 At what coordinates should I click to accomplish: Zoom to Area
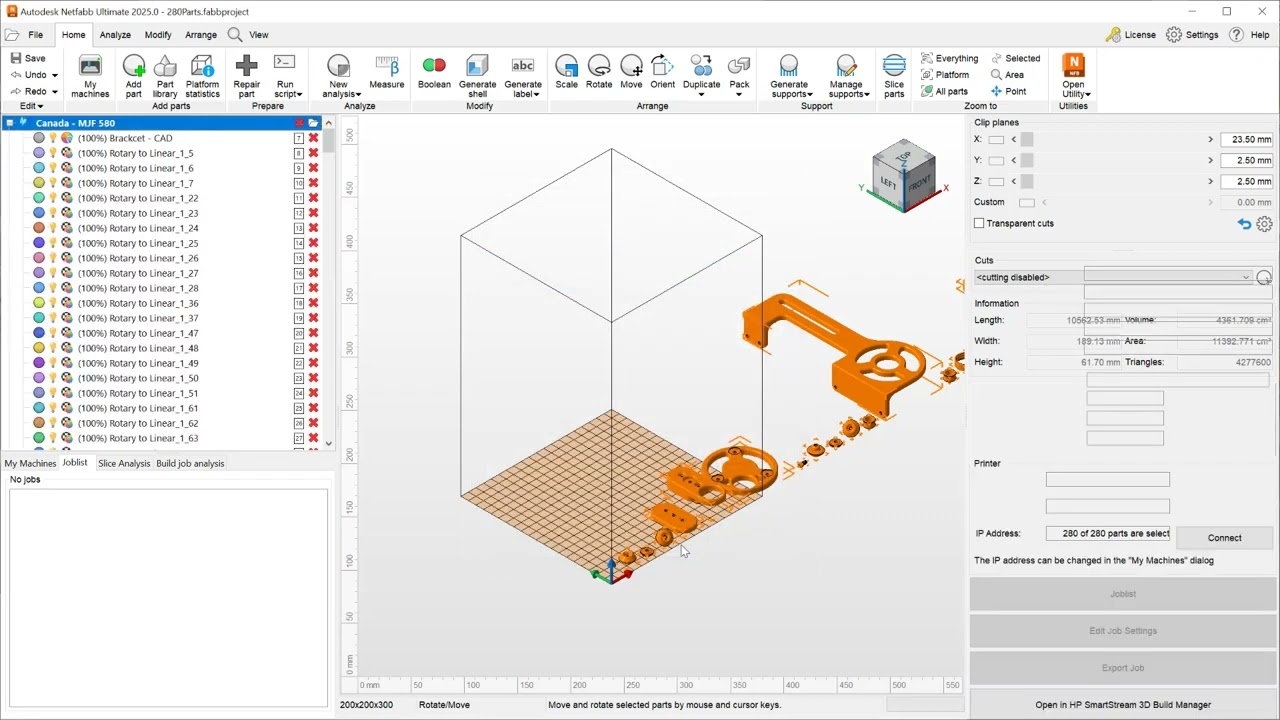point(1007,74)
